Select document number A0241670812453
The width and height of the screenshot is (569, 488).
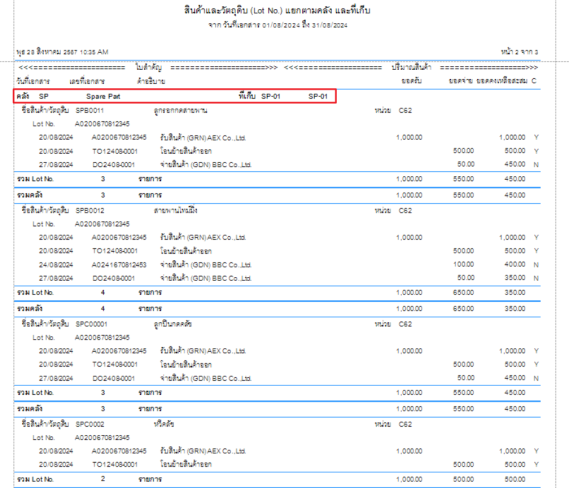(x=119, y=265)
